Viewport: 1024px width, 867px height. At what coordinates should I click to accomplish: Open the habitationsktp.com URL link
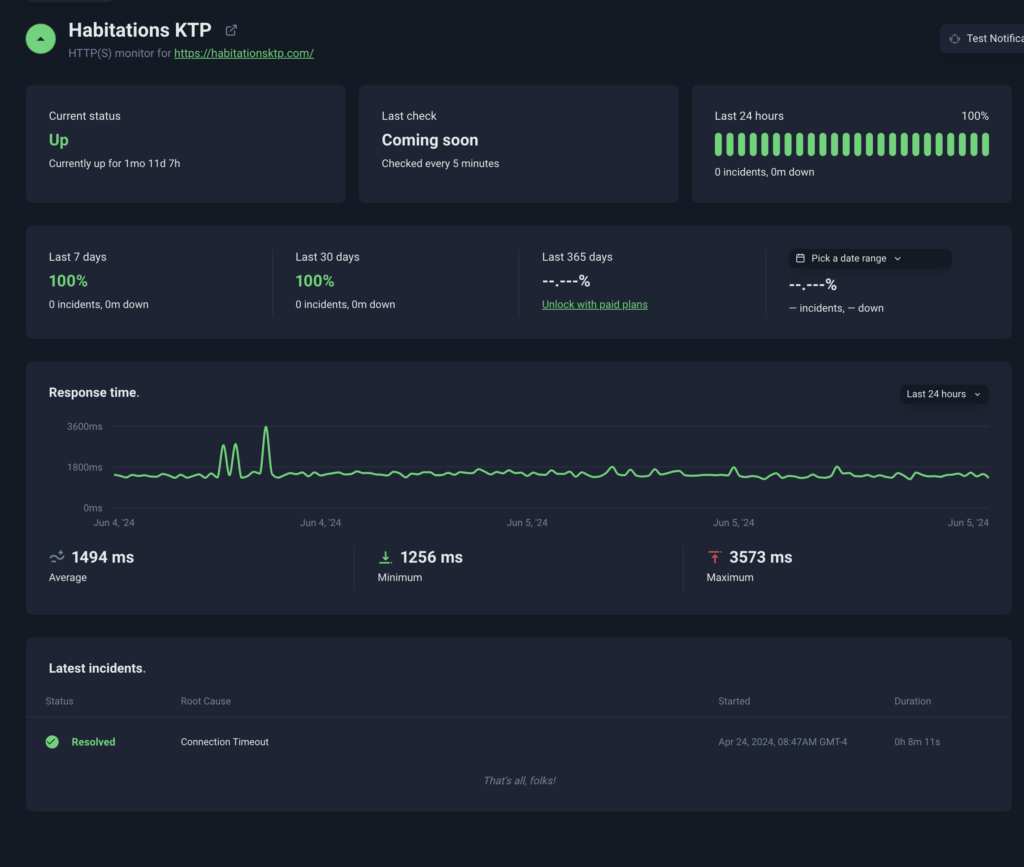click(244, 53)
